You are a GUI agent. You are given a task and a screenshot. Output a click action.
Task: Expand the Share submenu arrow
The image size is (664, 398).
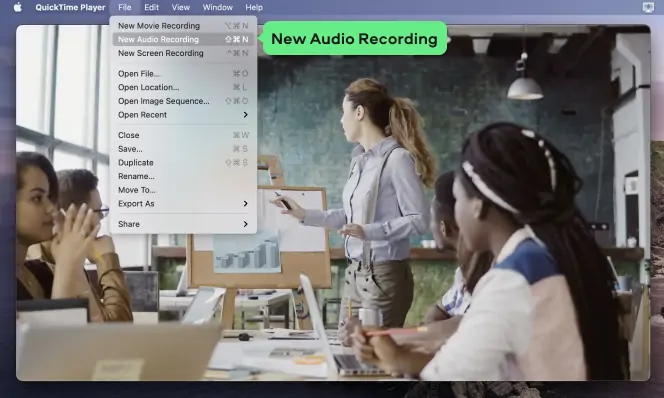(246, 224)
